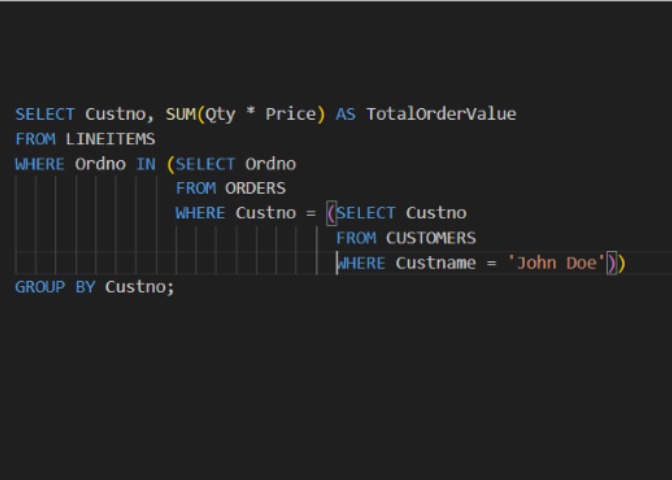Click the word Price inside SUM

[x=291, y=114]
